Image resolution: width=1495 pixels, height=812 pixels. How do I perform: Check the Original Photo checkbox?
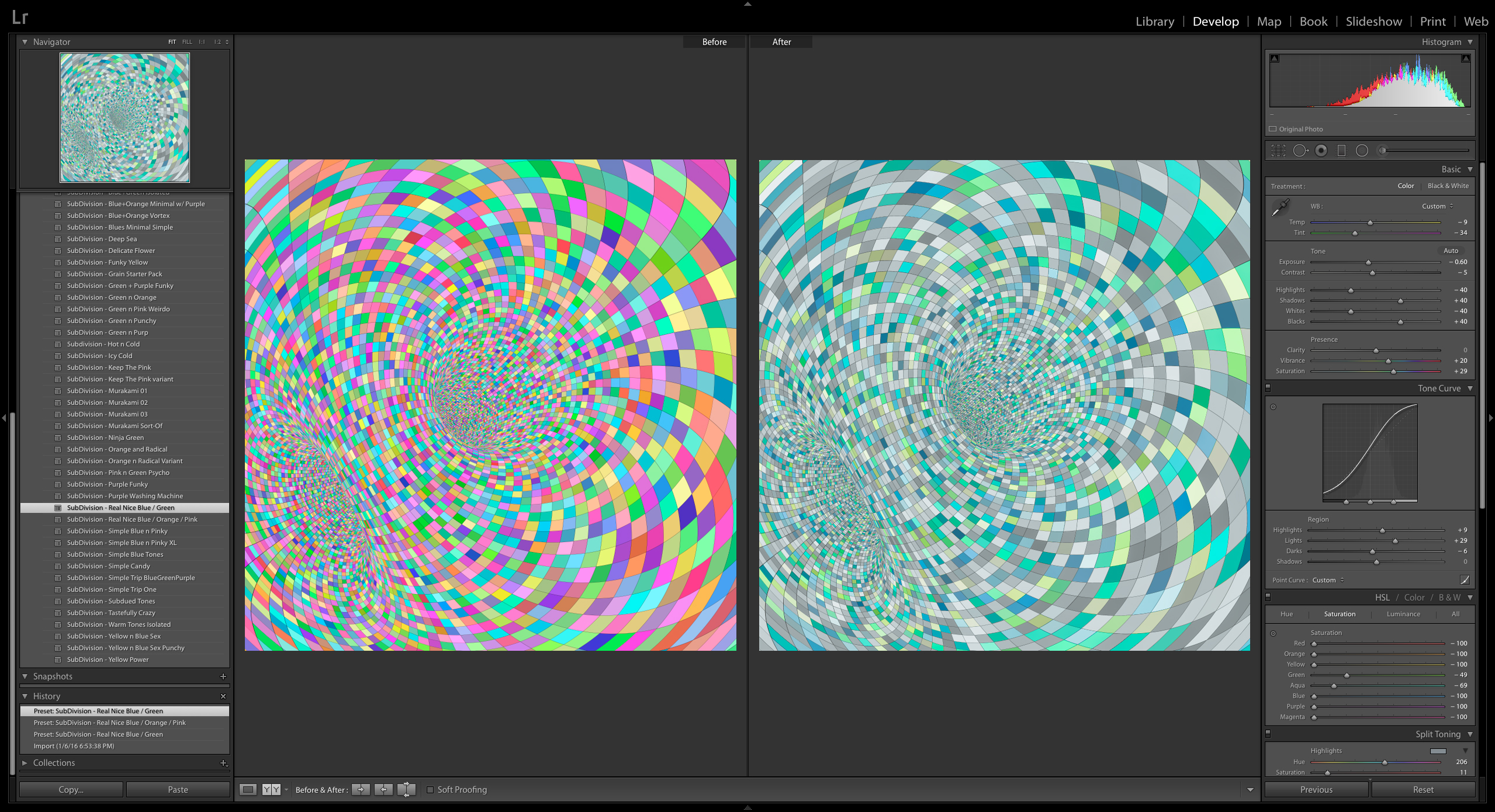[x=1273, y=129]
